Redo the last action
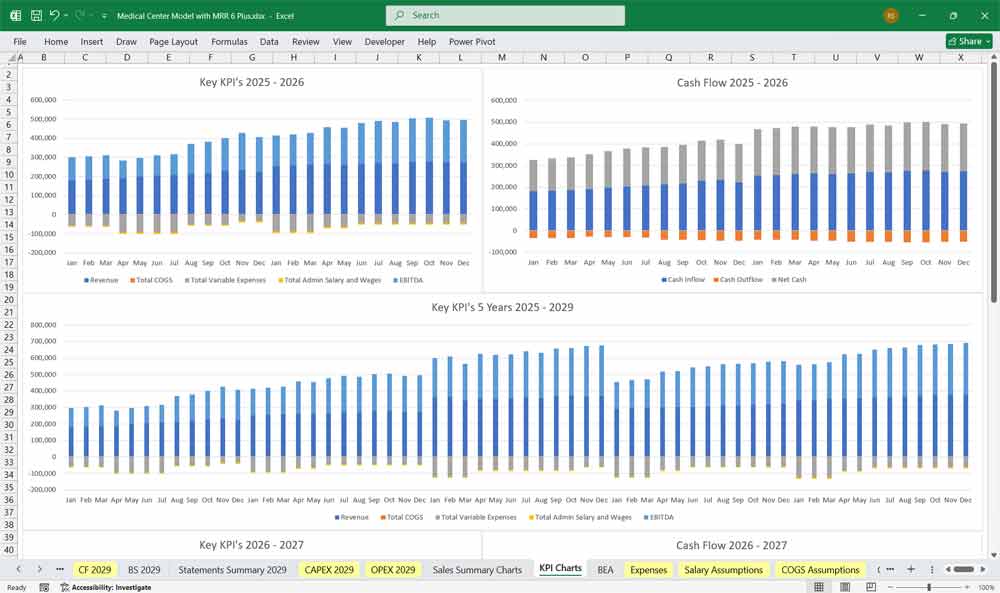This screenshot has width=1000, height=593. (78, 15)
